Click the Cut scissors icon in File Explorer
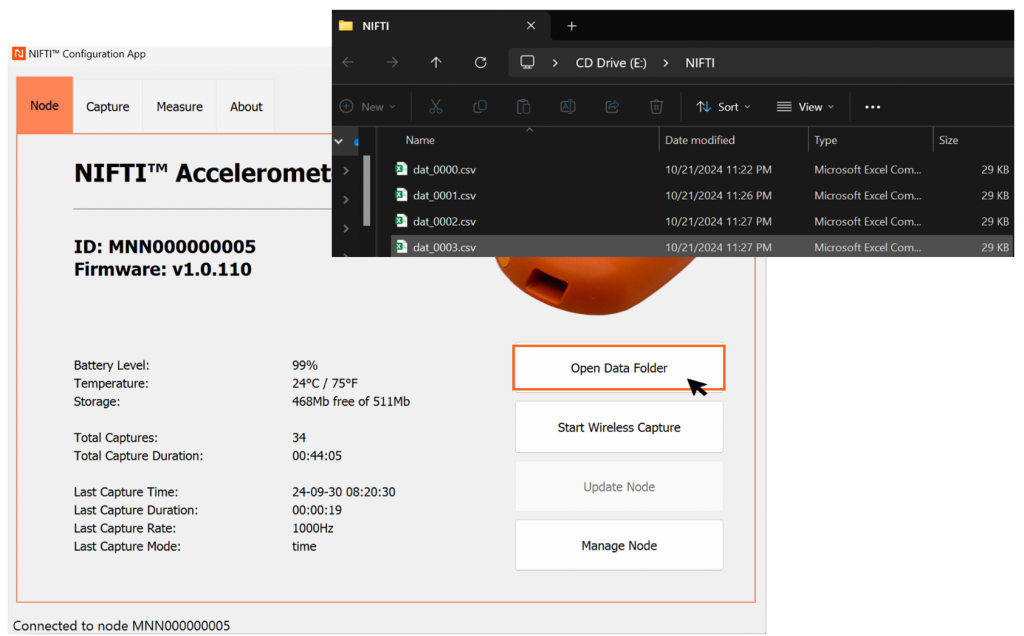The image size is (1024, 636). [x=436, y=106]
